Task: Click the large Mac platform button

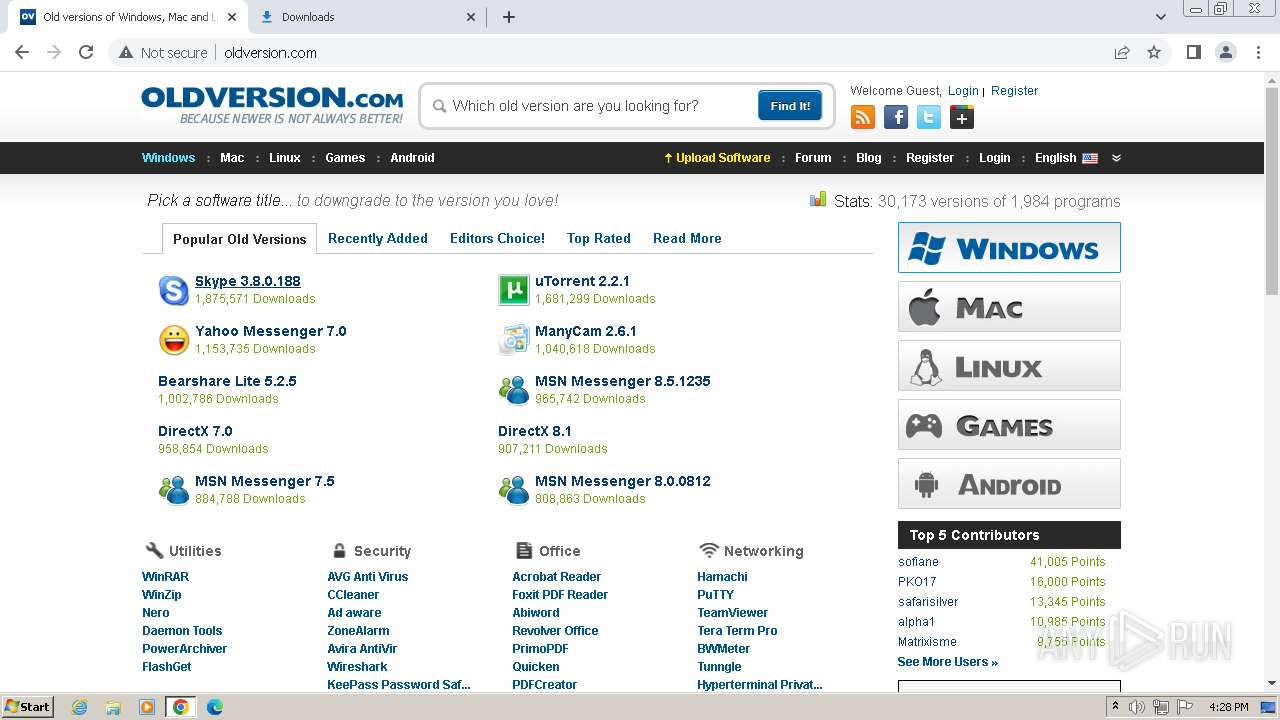Action: click(1009, 306)
